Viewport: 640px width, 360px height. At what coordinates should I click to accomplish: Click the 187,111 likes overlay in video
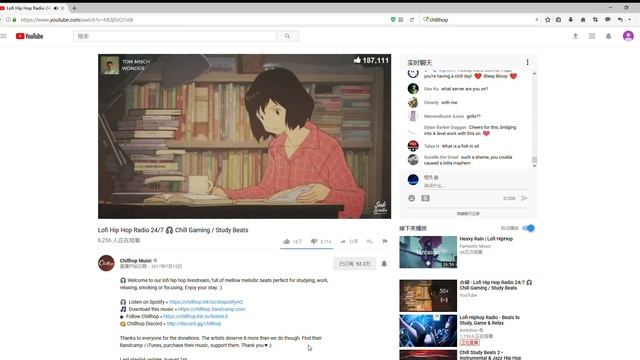click(x=371, y=60)
